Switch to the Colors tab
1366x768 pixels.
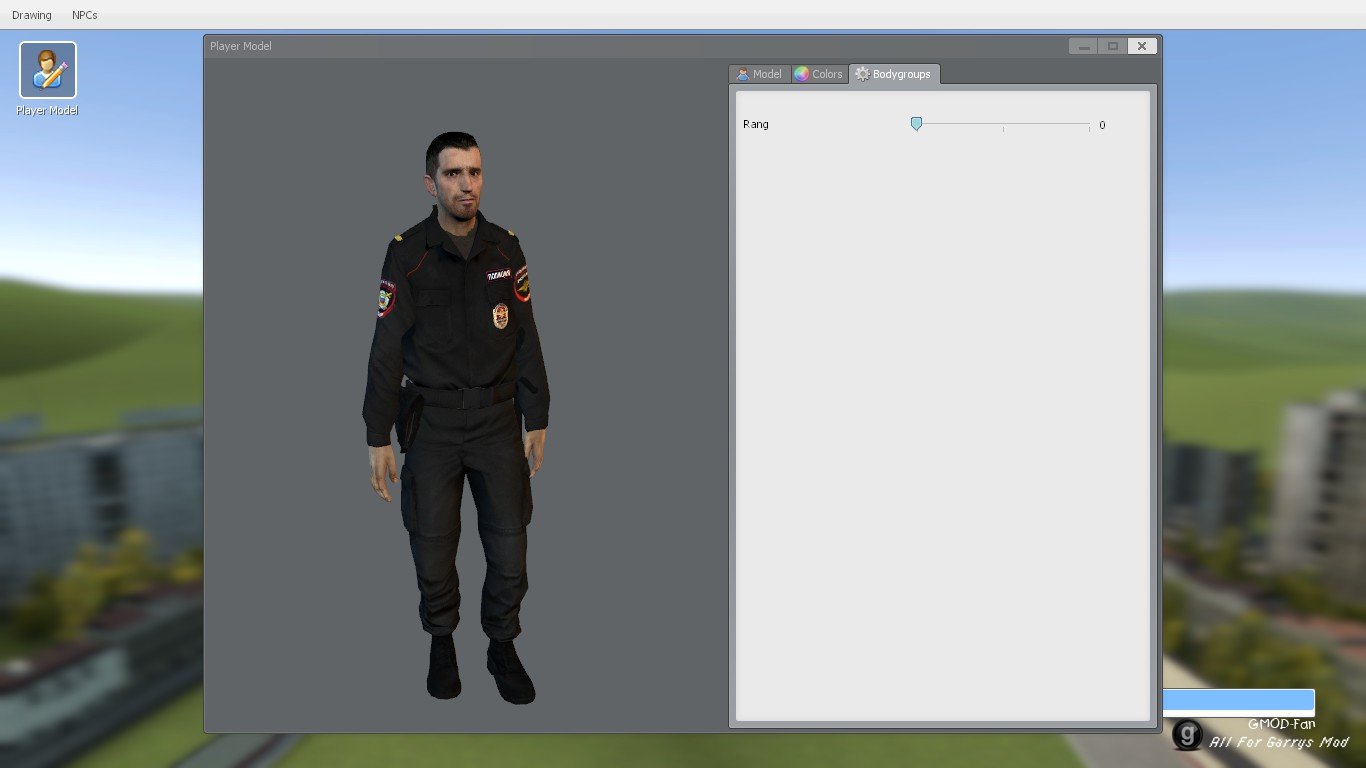[x=819, y=74]
